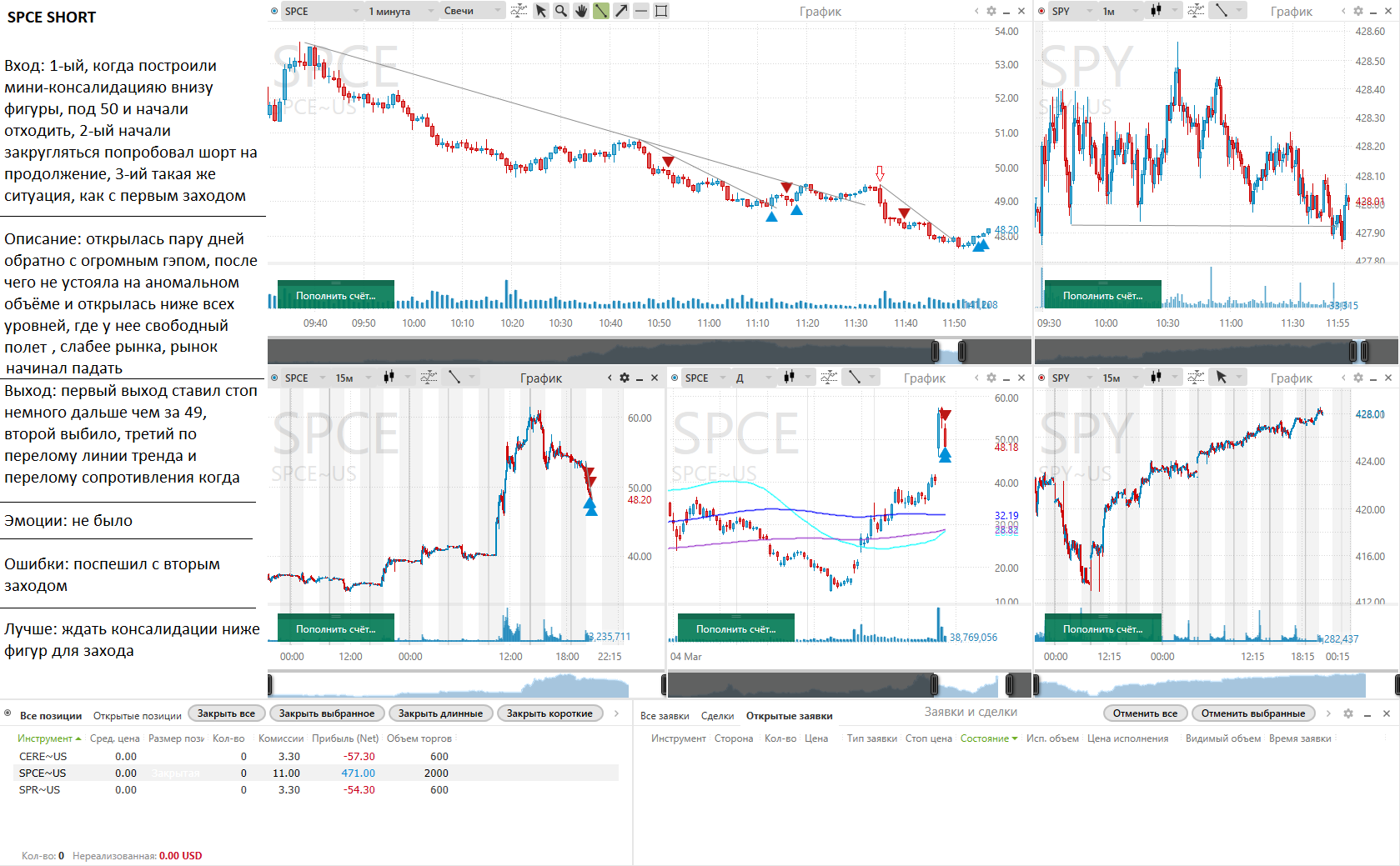Switch to 'Открытые позиции' tab
1400x866 pixels.
click(138, 715)
